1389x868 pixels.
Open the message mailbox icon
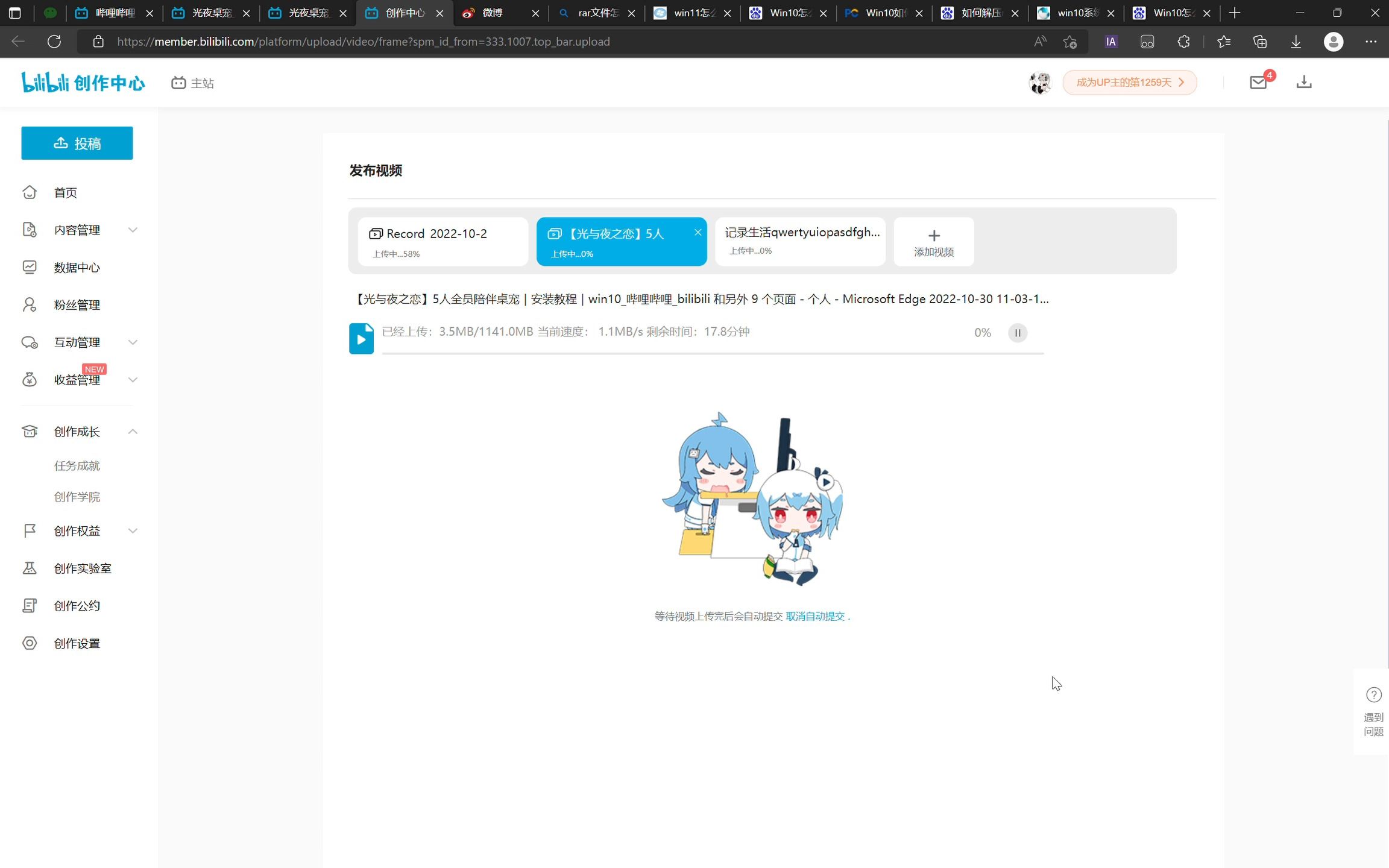coord(1258,83)
